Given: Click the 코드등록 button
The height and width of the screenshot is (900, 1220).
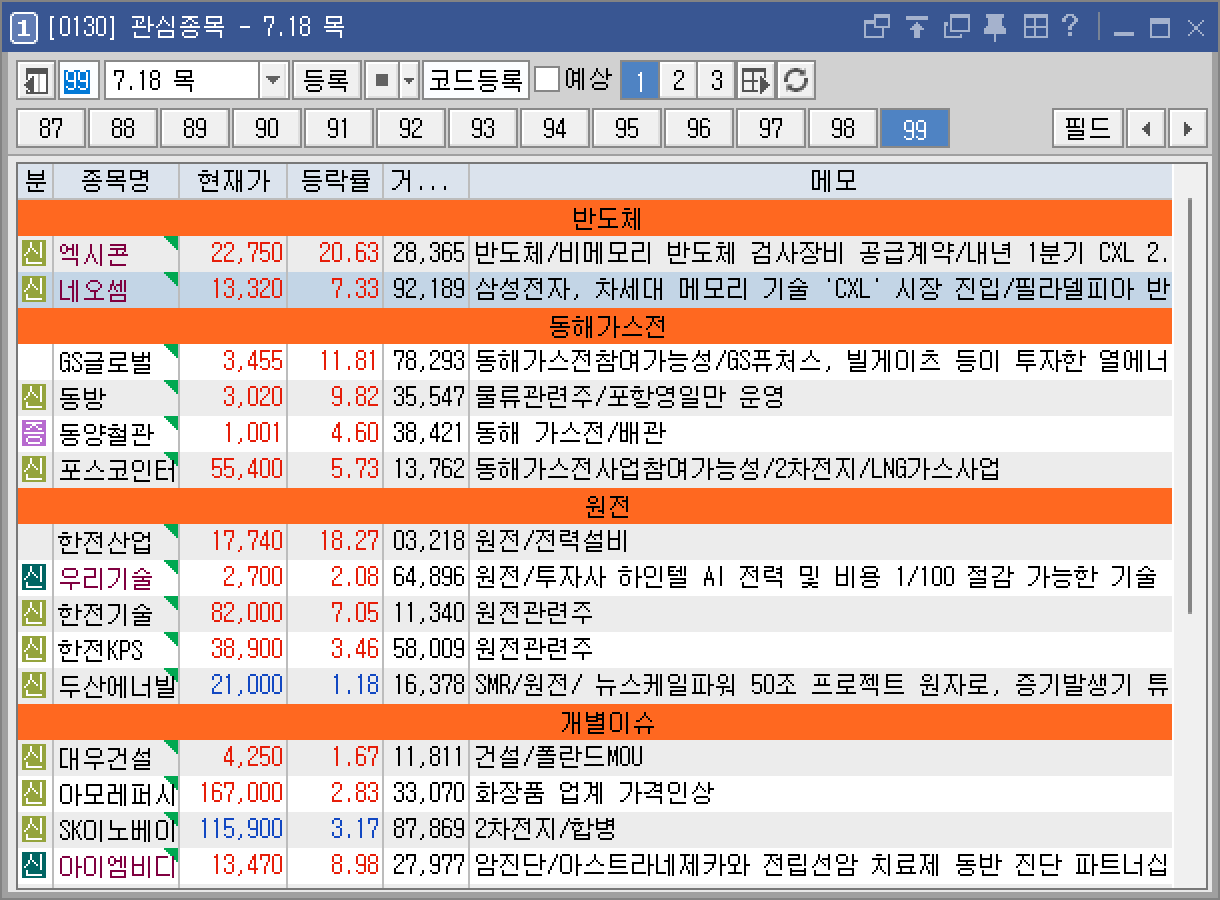Looking at the screenshot, I should click(x=476, y=80).
